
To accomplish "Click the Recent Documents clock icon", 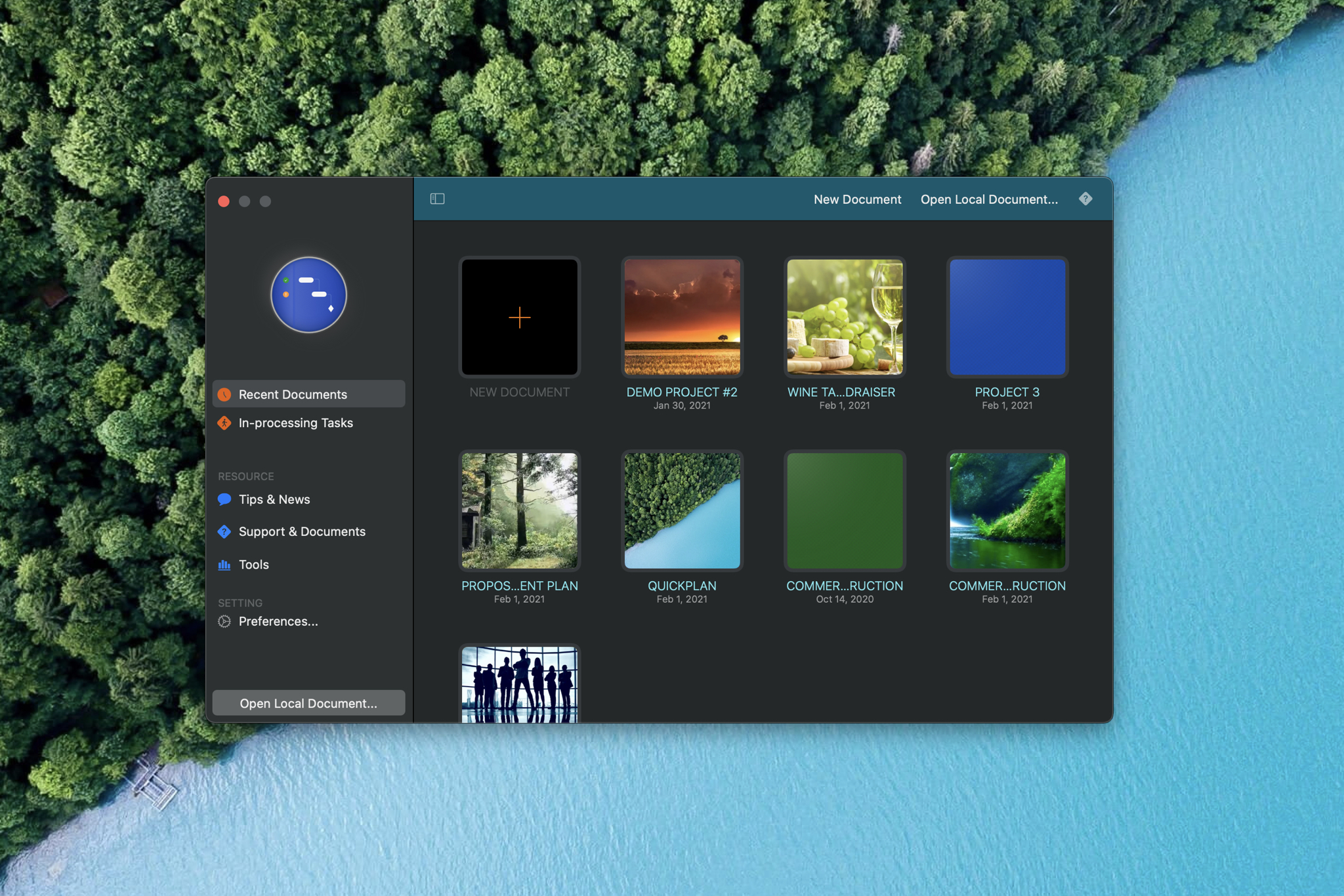I will pyautogui.click(x=224, y=394).
